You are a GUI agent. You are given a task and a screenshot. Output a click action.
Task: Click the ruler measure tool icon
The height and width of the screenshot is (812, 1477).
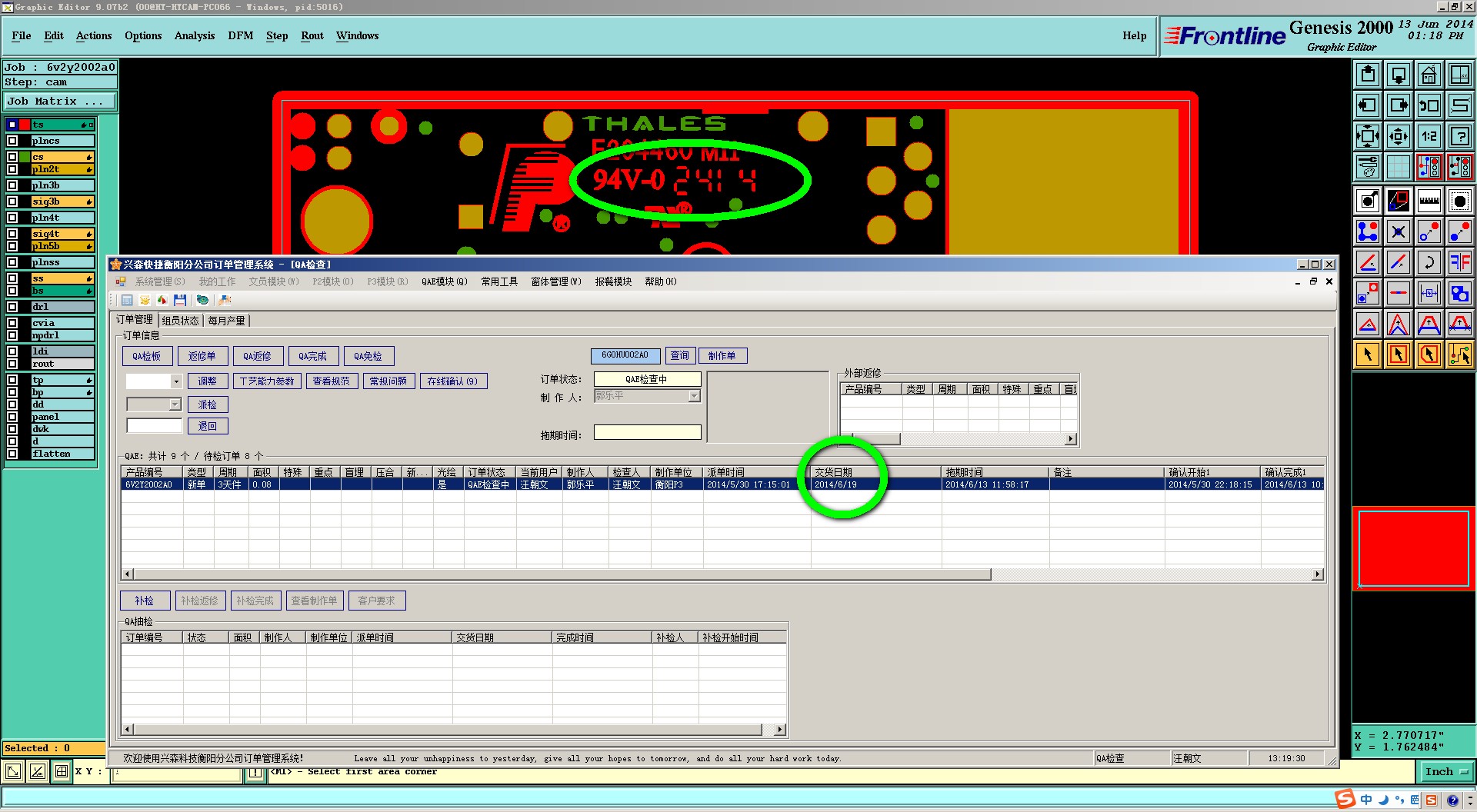(x=1429, y=201)
